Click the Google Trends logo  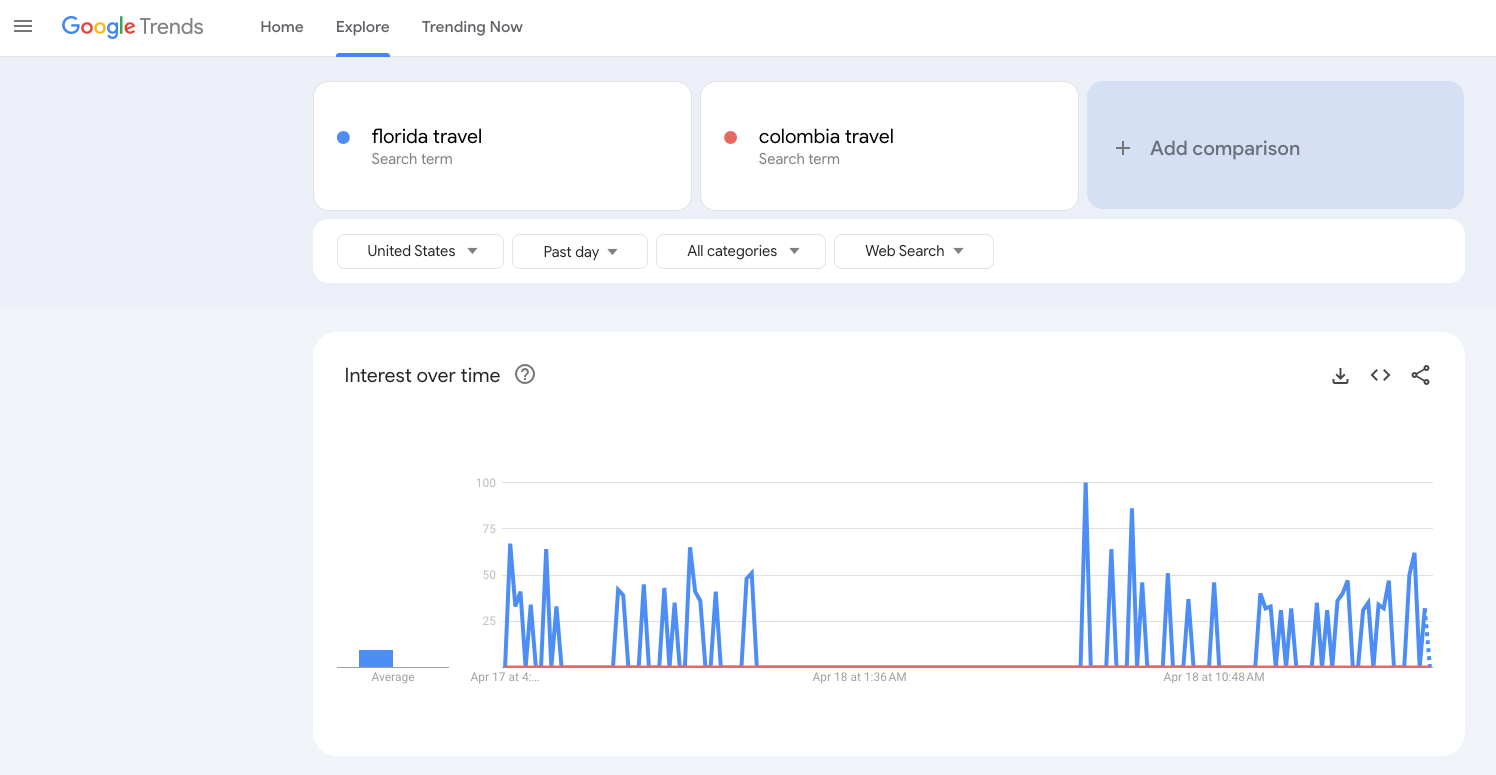pyautogui.click(x=132, y=27)
